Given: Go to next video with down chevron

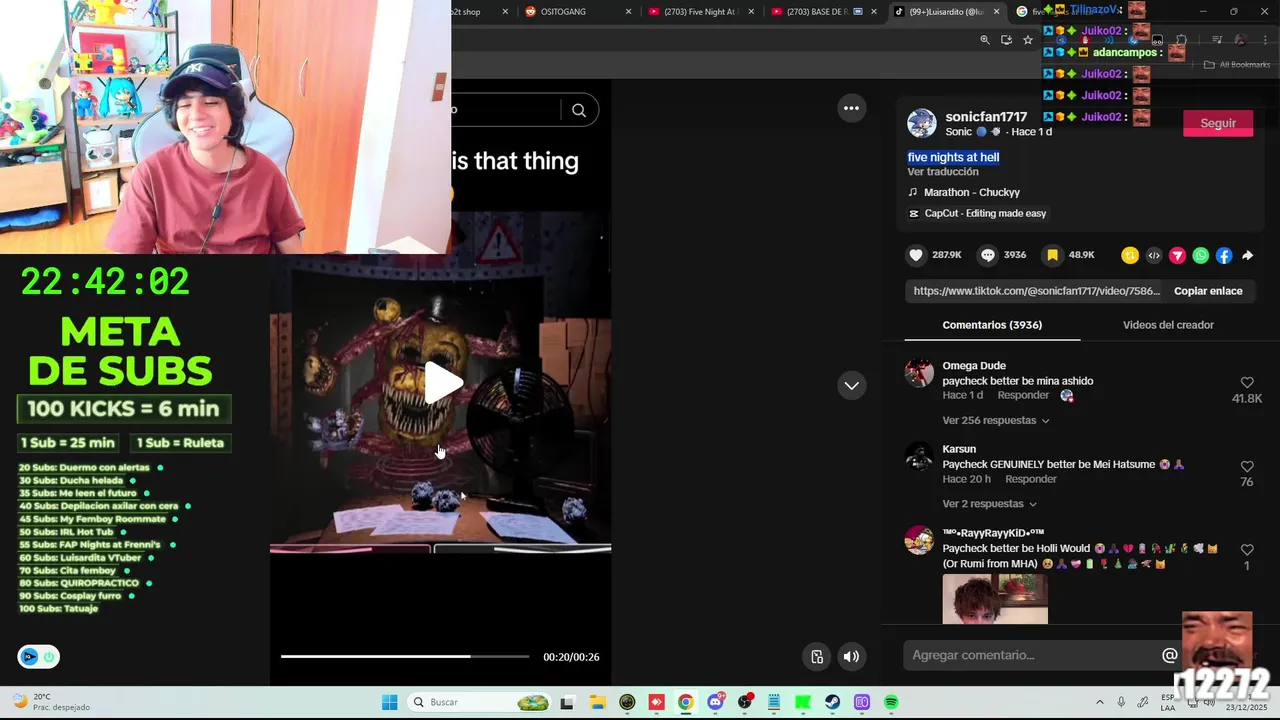Looking at the screenshot, I should (x=851, y=385).
